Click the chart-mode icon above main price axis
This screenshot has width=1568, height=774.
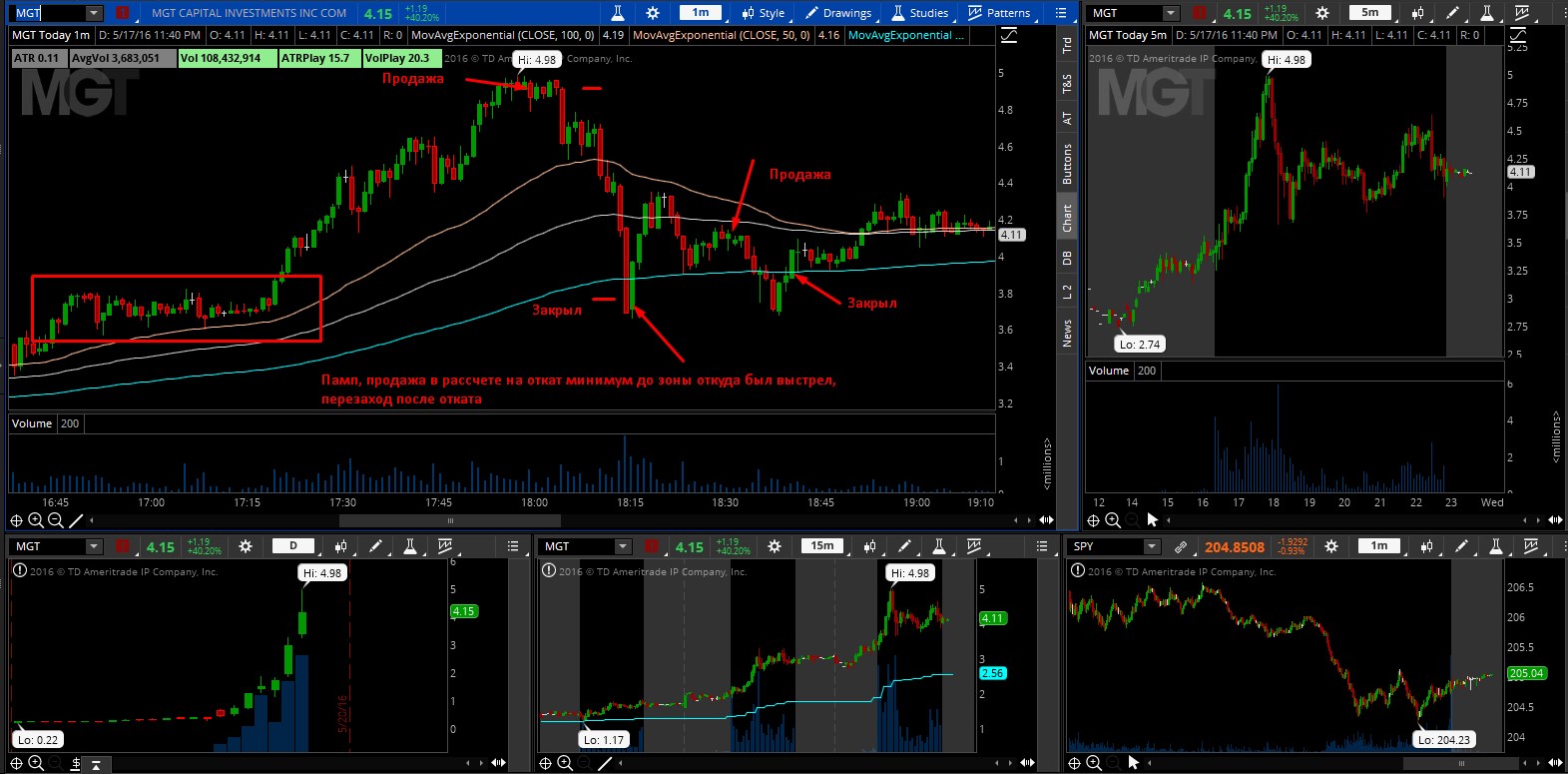tap(1009, 35)
